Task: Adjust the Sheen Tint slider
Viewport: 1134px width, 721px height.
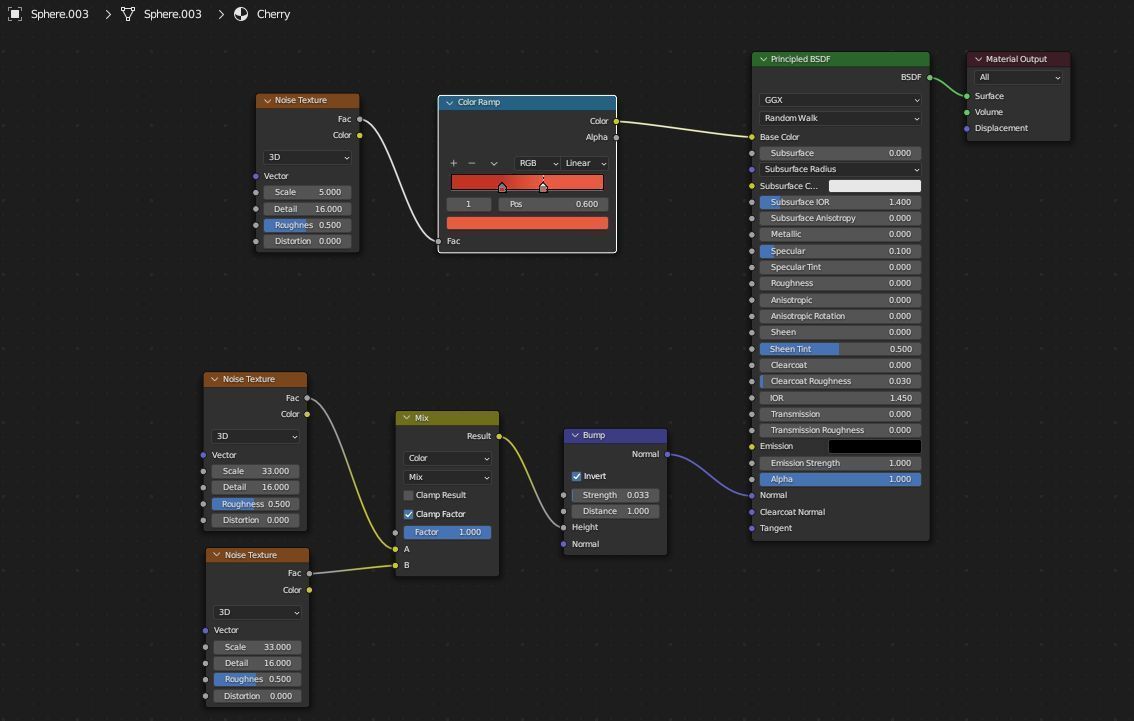Action: [x=840, y=349]
